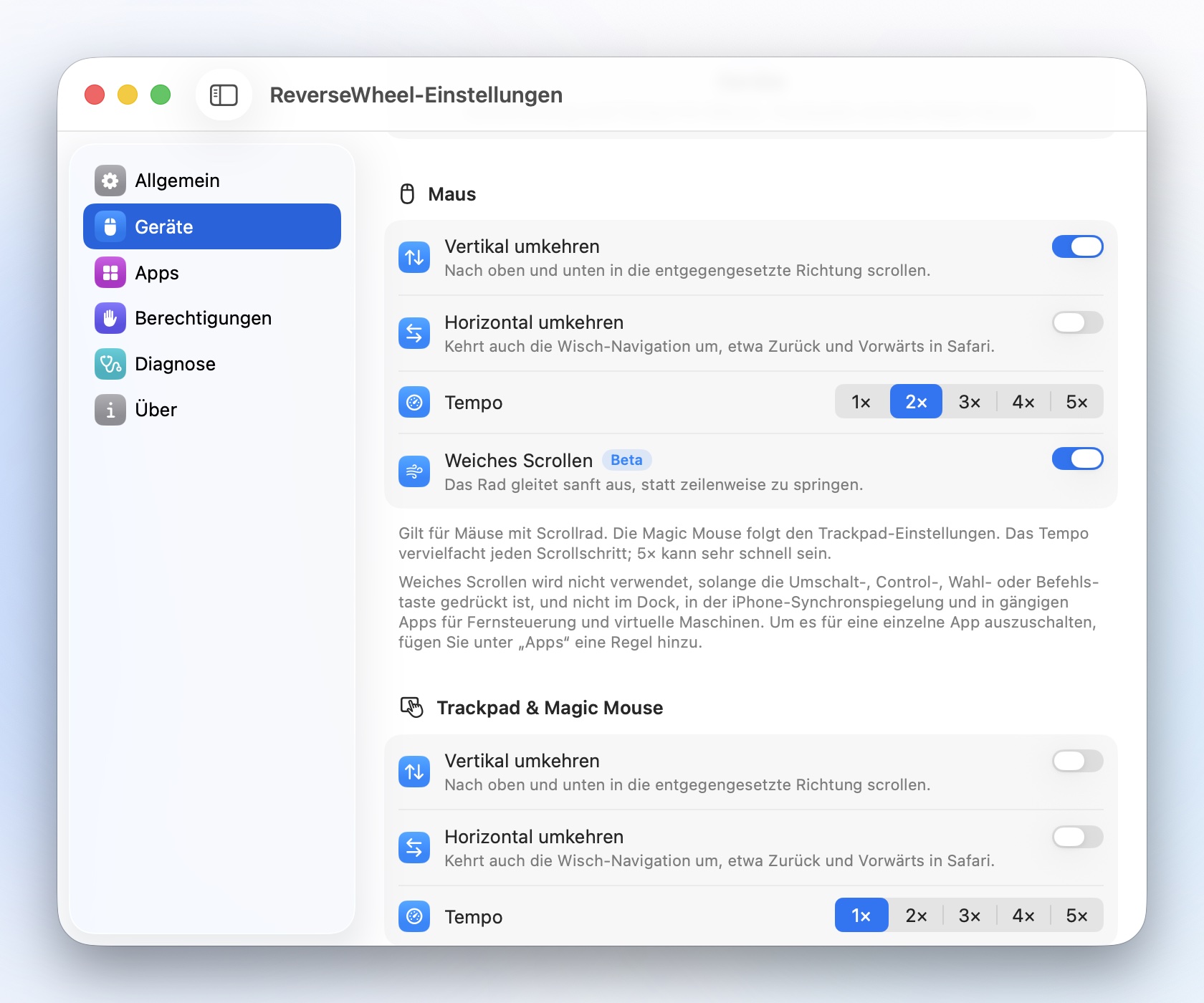
Task: Choose 5× Trackpad Tempo
Action: pyautogui.click(x=1077, y=916)
